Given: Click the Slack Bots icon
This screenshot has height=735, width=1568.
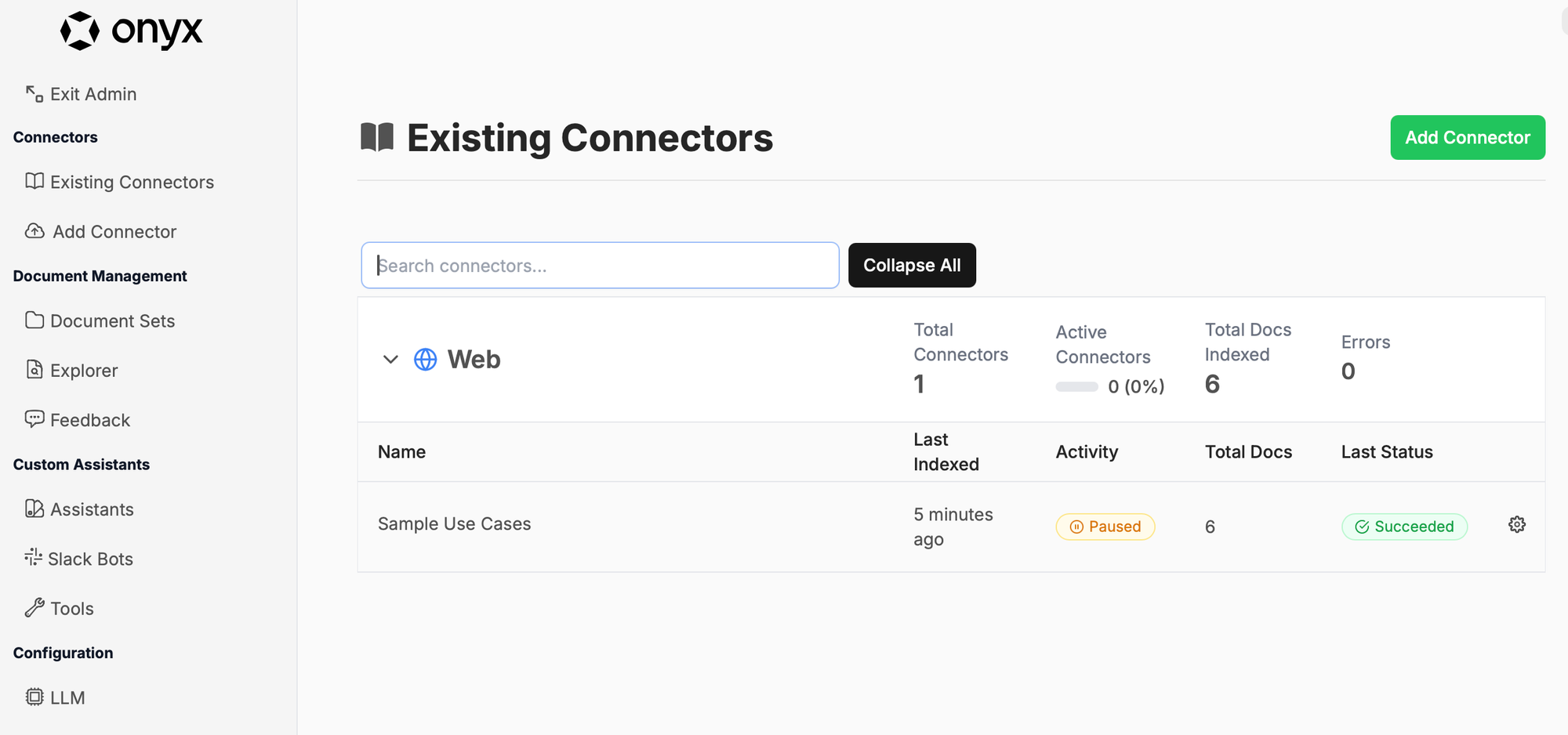Looking at the screenshot, I should coord(34,558).
